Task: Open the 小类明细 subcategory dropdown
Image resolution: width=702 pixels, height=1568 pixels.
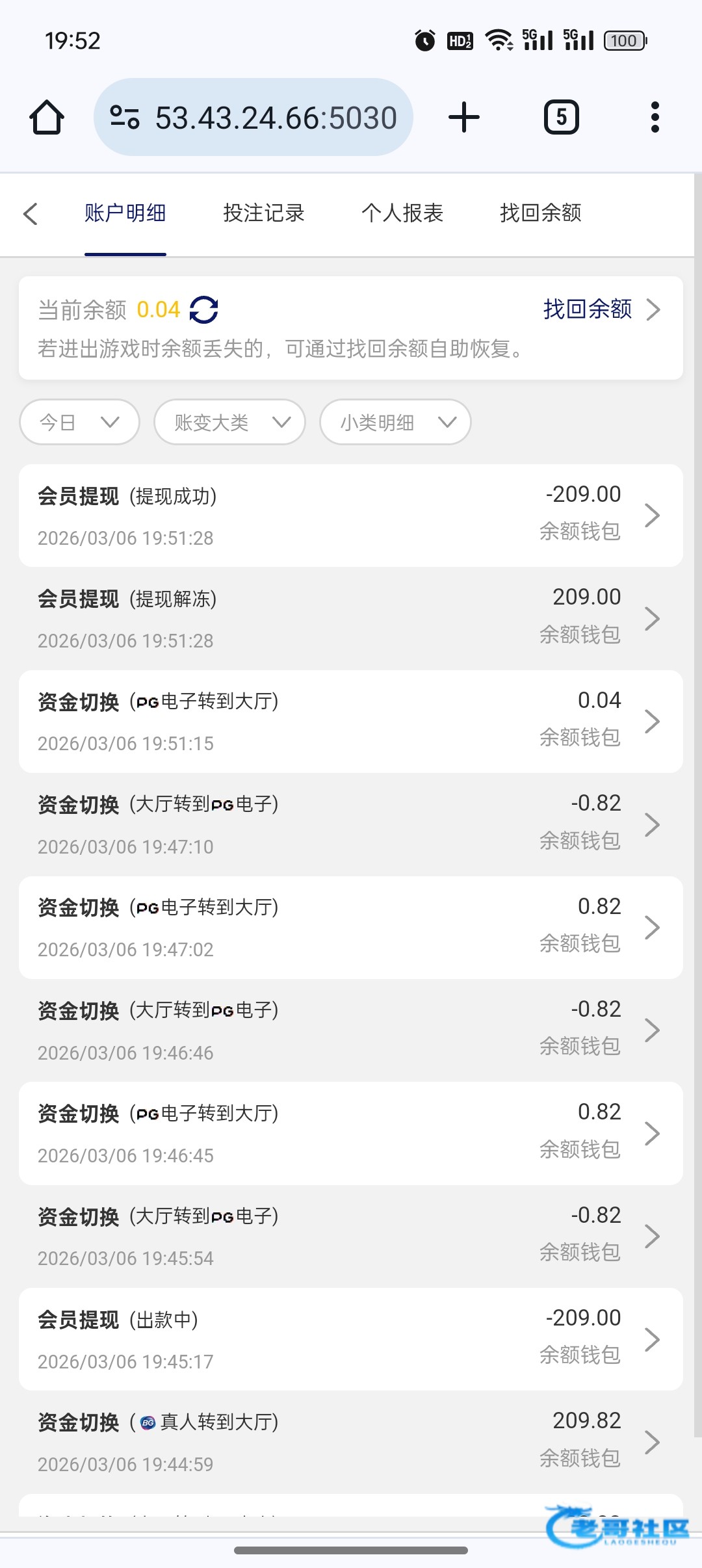Action: tap(395, 423)
